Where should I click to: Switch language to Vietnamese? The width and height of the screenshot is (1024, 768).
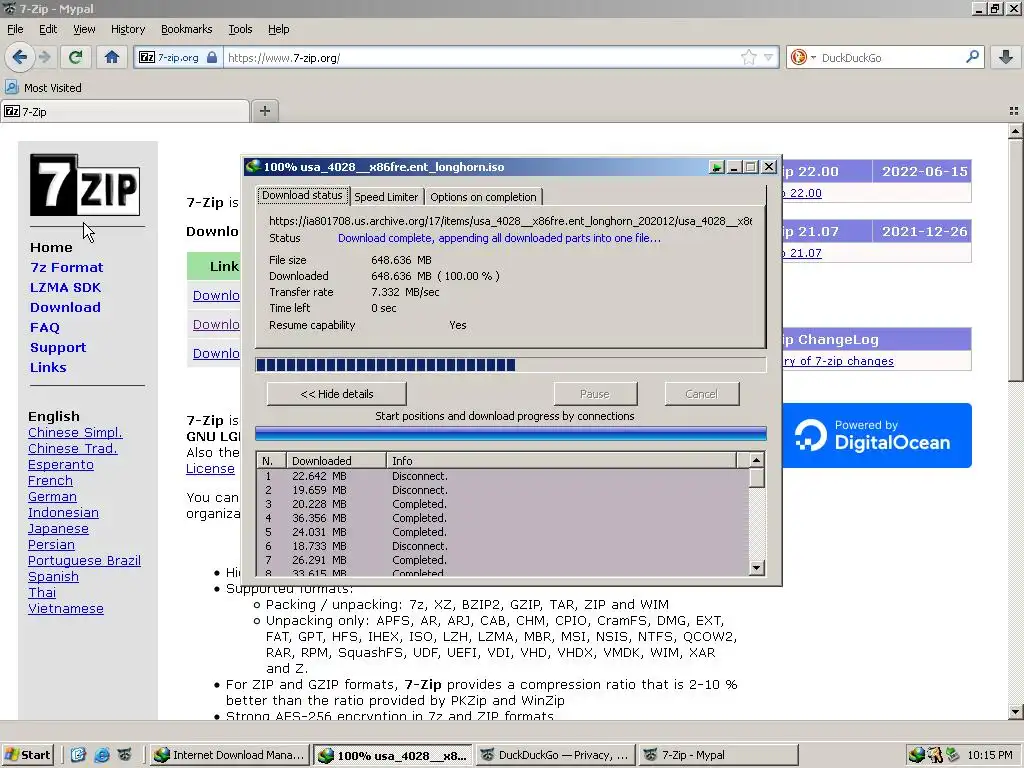tap(65, 608)
